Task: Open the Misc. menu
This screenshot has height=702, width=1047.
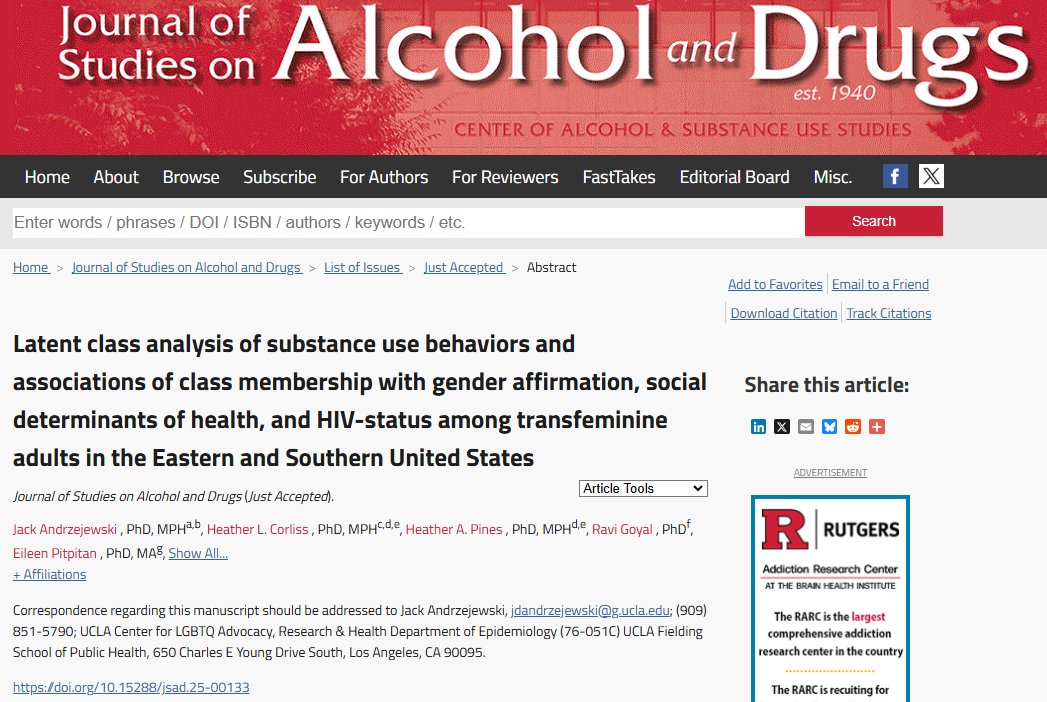Action: pos(833,177)
